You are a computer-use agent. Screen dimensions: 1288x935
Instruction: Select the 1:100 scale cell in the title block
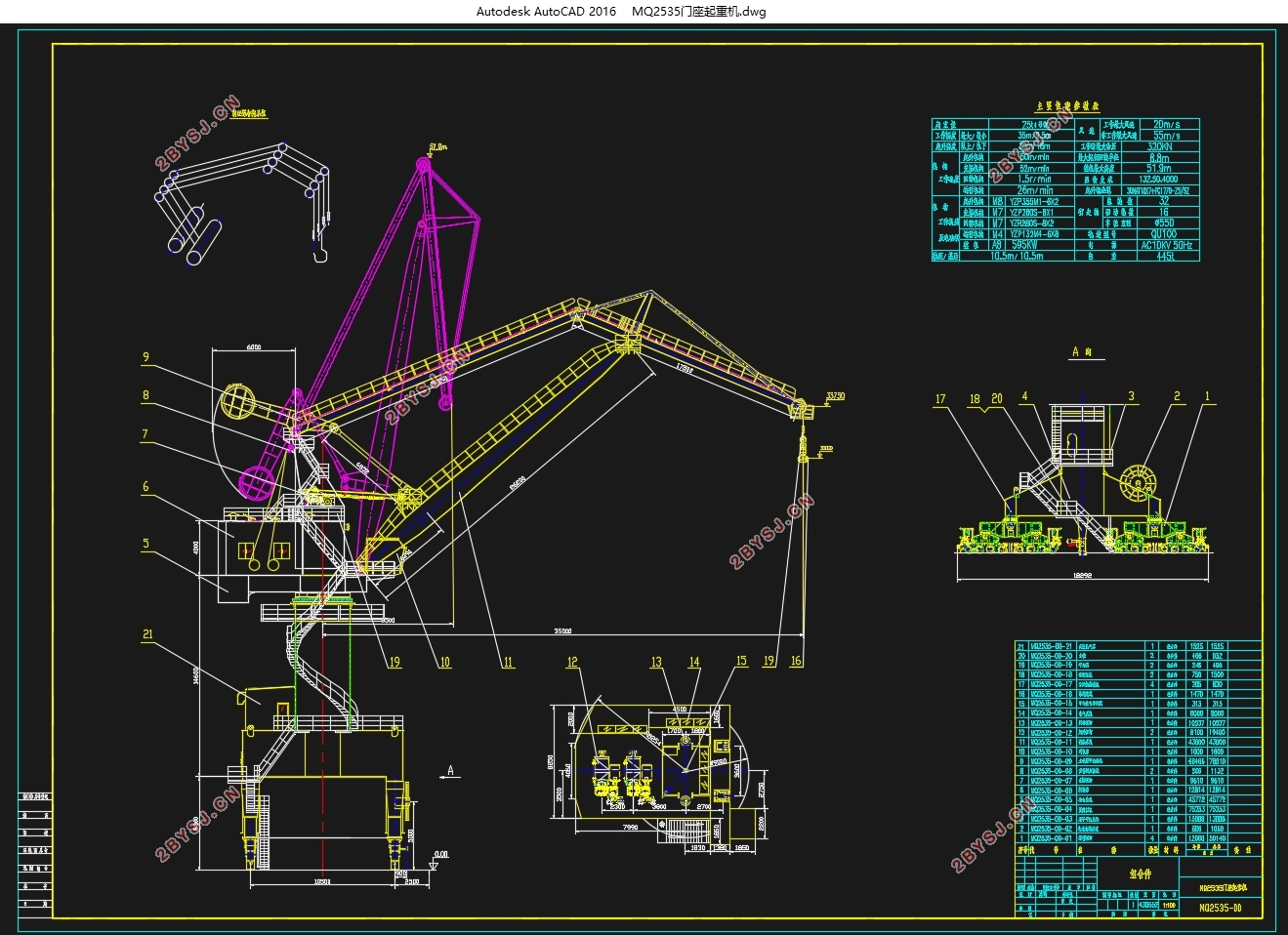pyautogui.click(x=1170, y=904)
